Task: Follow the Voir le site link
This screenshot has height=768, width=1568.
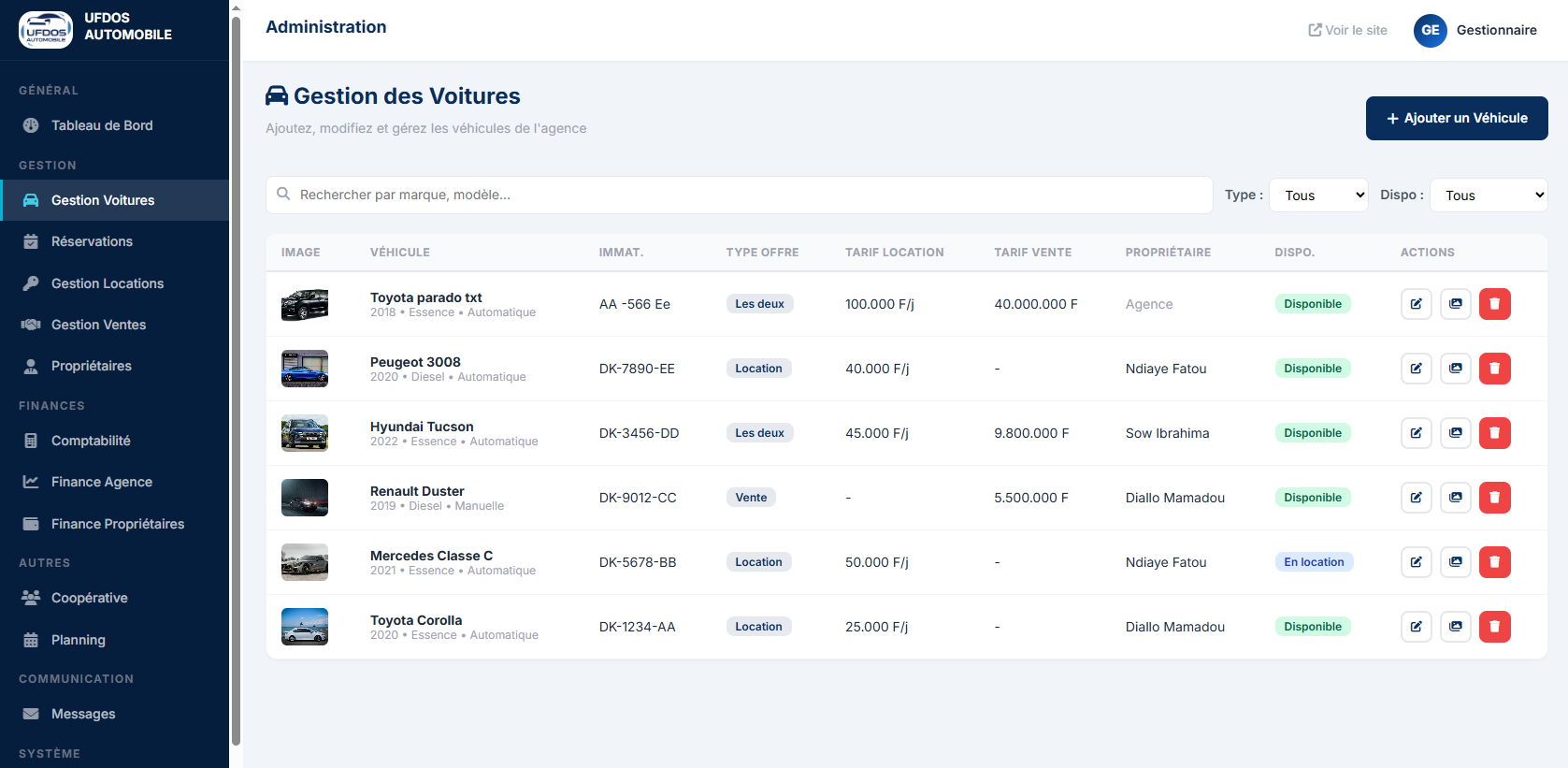Action: coord(1347,30)
